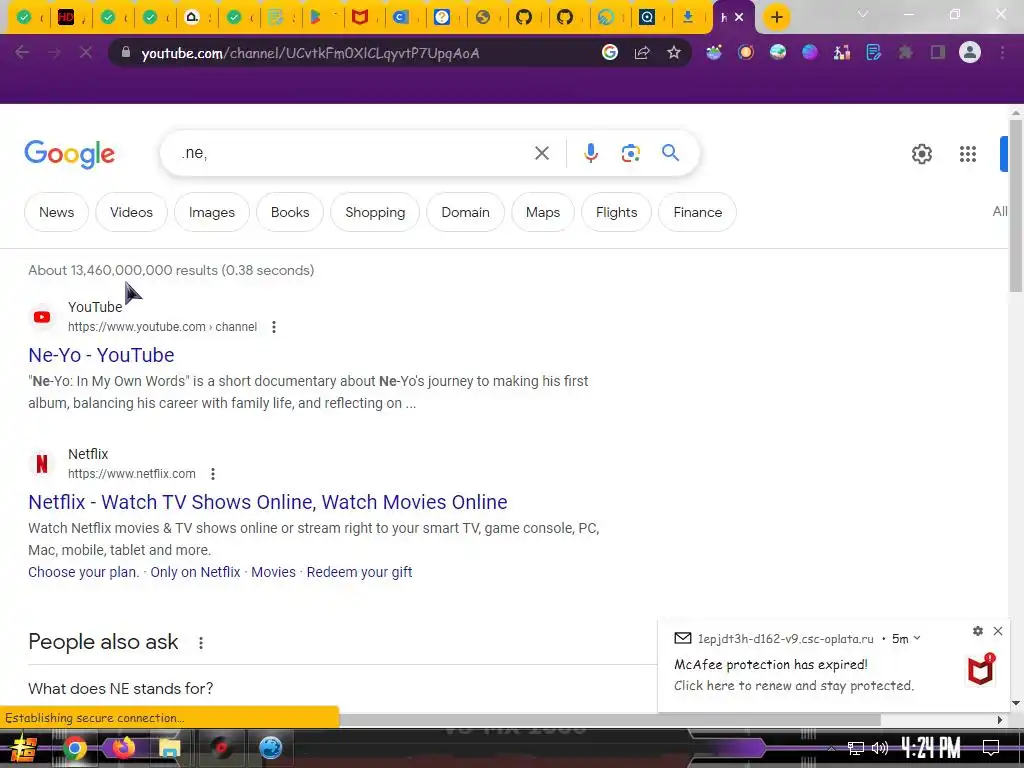Select the Domain filter chip
The width and height of the screenshot is (1024, 768).
click(465, 212)
